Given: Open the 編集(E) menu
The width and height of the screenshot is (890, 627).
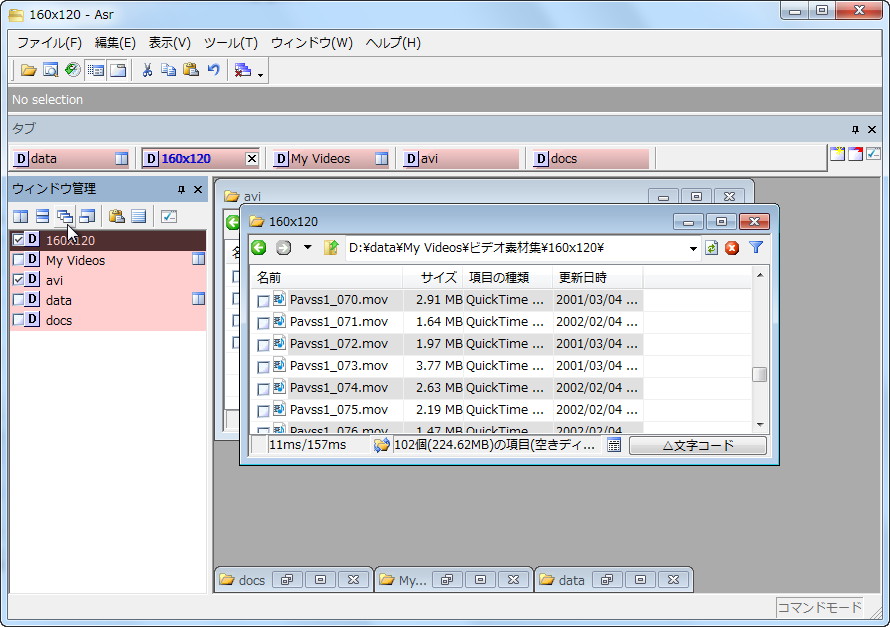Looking at the screenshot, I should pos(115,43).
